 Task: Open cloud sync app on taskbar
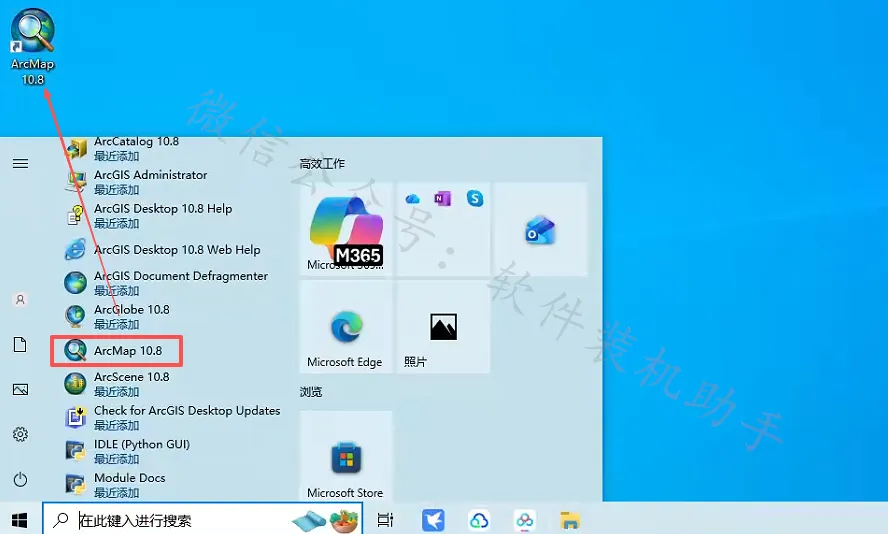click(479, 520)
